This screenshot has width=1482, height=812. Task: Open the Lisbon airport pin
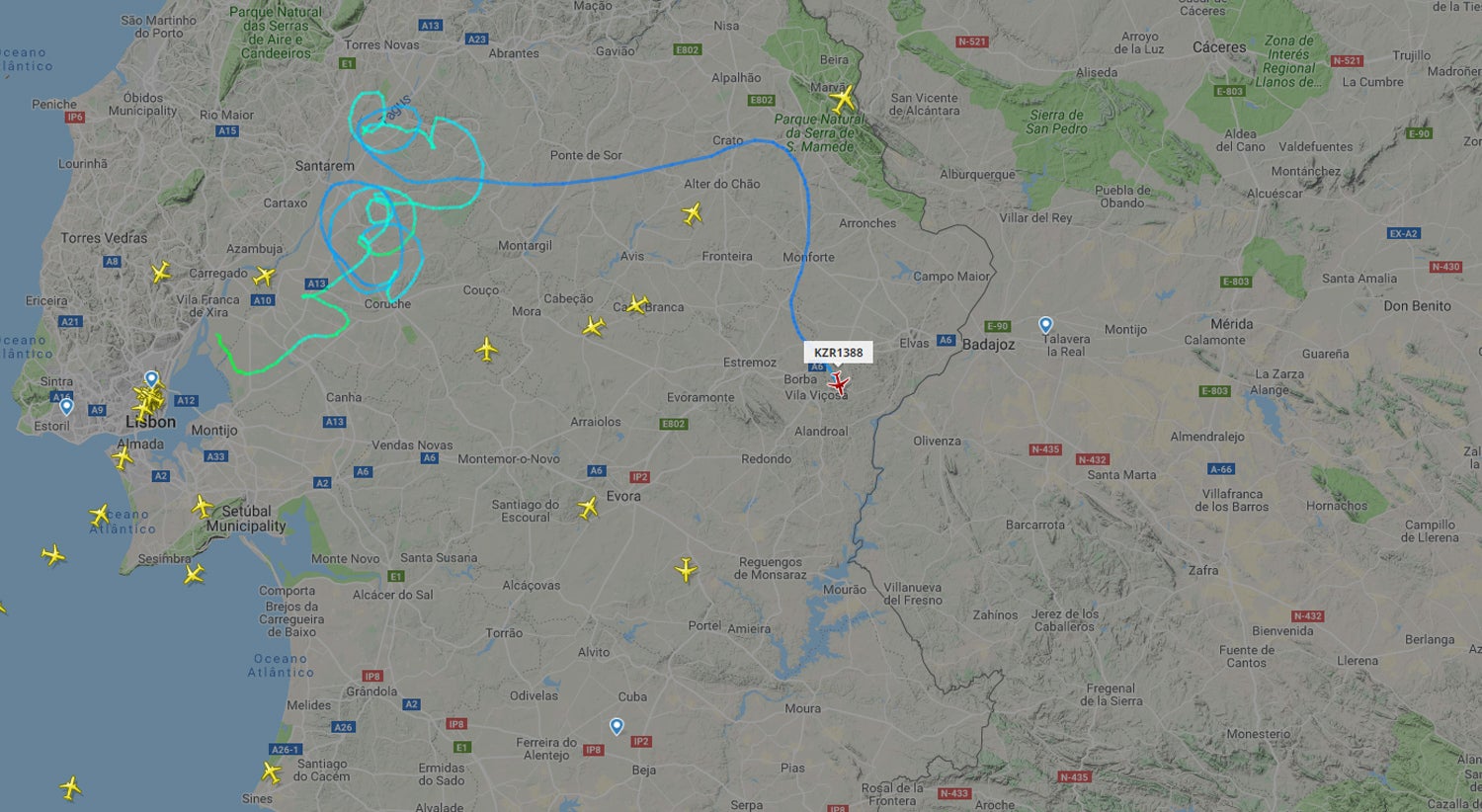click(151, 379)
